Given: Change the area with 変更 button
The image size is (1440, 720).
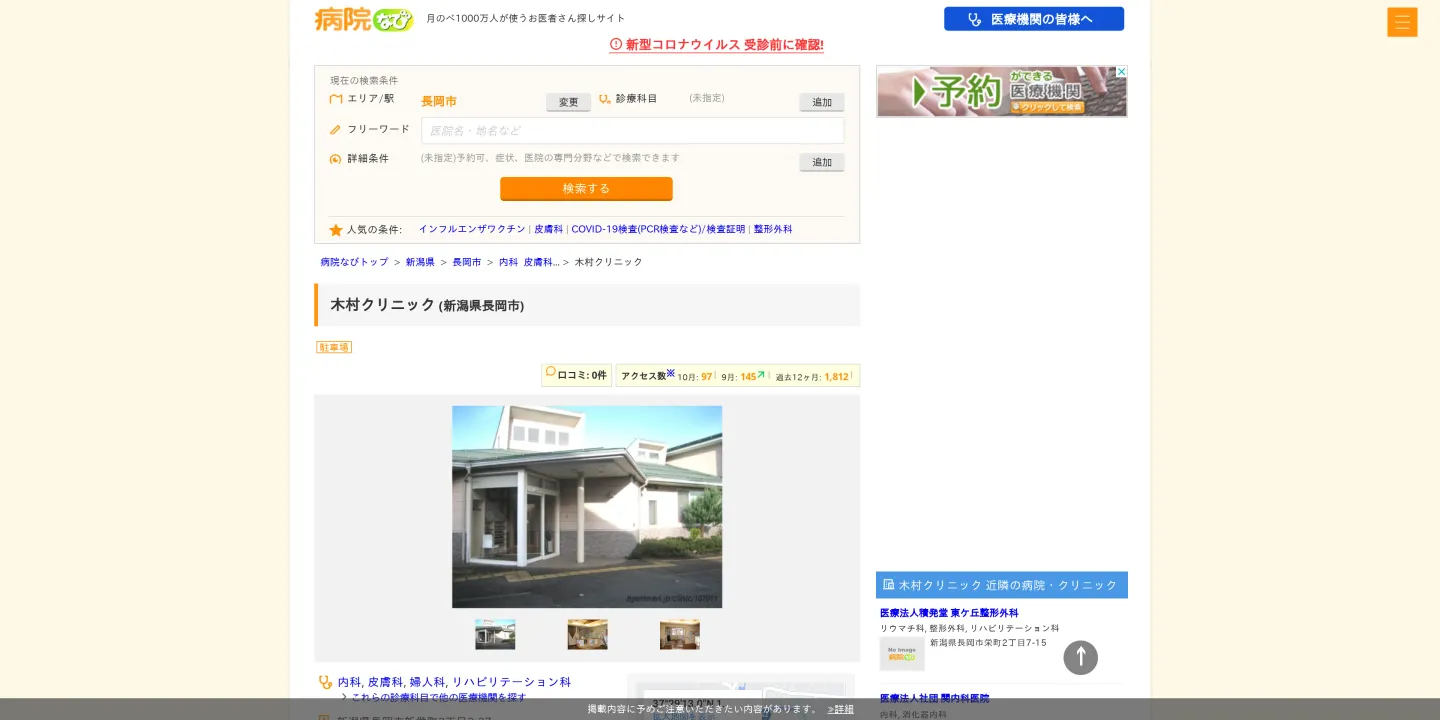Looking at the screenshot, I should (x=568, y=102).
